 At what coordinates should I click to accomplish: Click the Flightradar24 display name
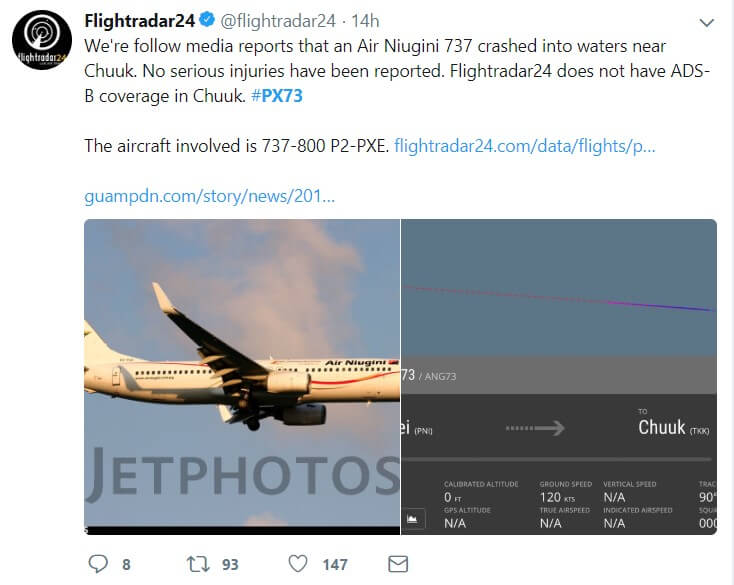pos(139,21)
